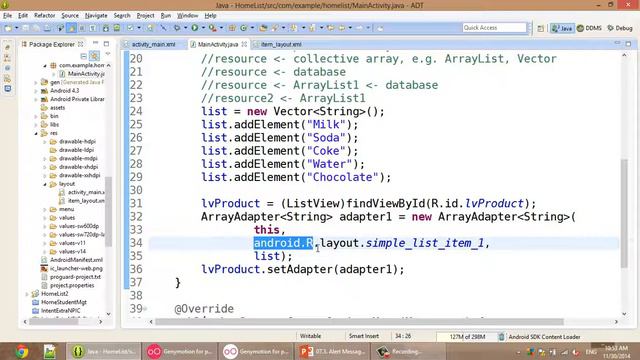
Task: Click the Debug bug toolbar icon
Action: 177,28
